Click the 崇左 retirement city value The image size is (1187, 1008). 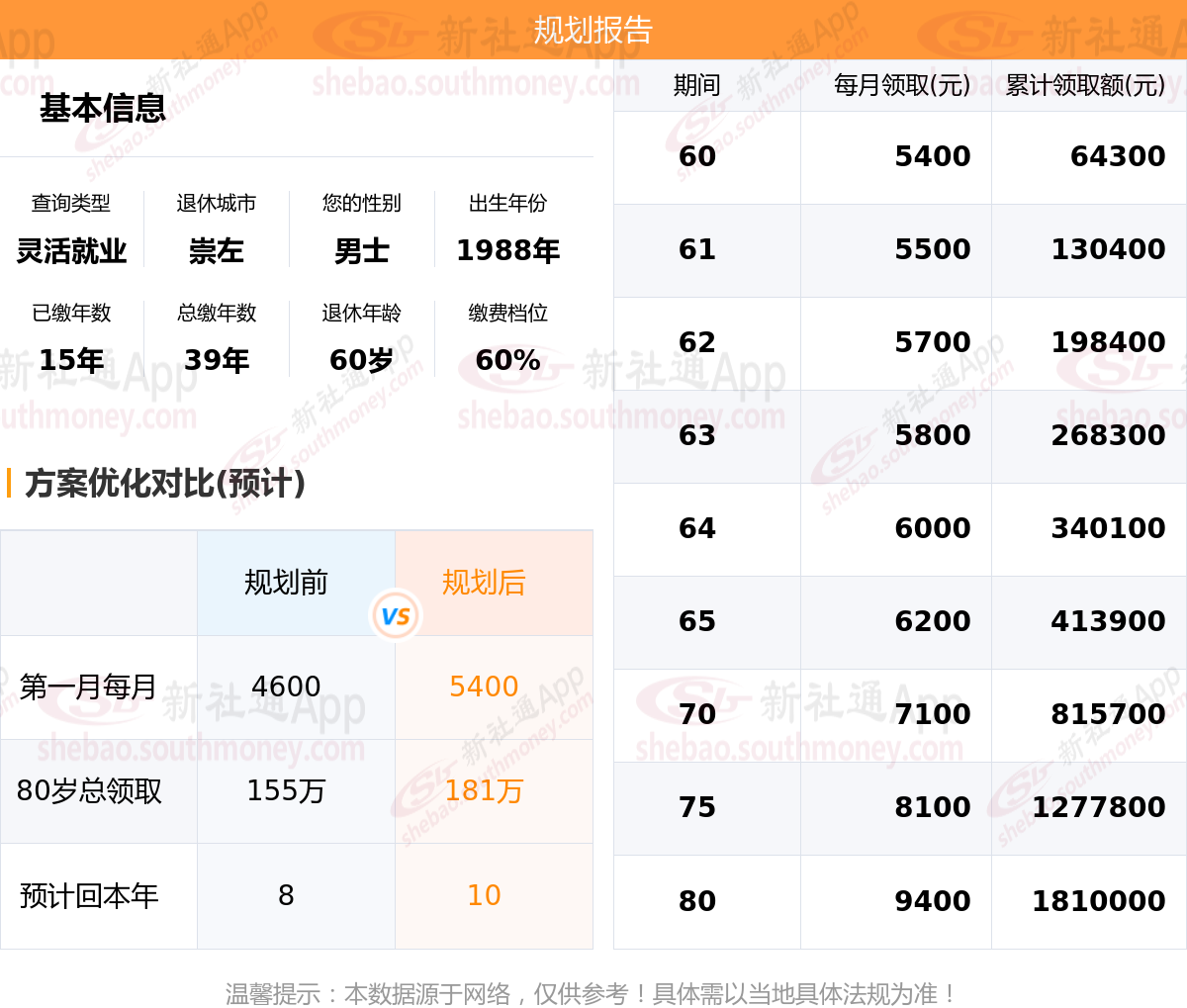point(217,251)
